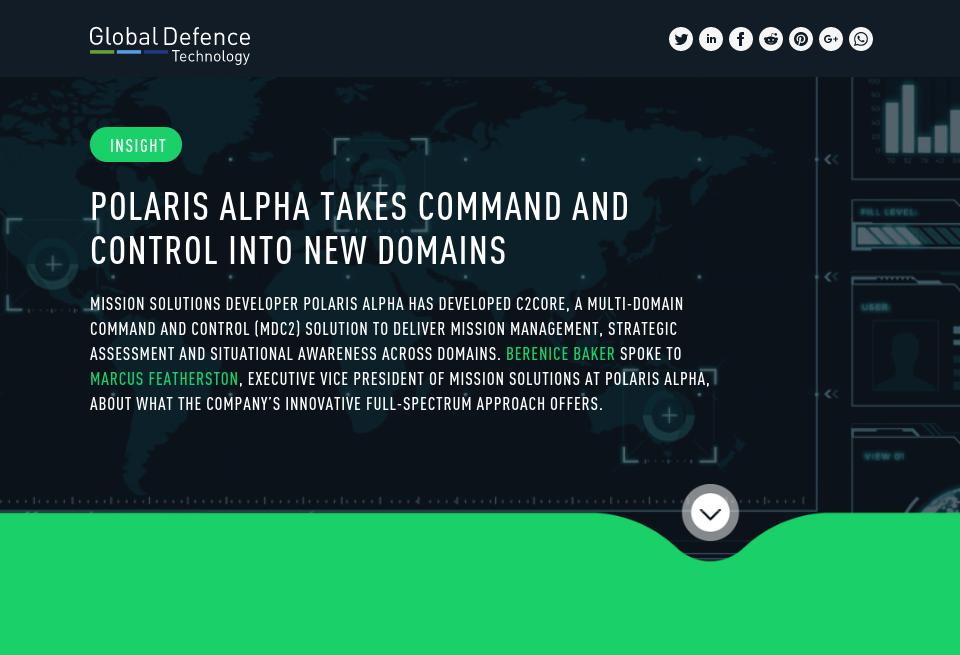Share the article on Facebook
Screen dimensions: 960x655
[741, 39]
